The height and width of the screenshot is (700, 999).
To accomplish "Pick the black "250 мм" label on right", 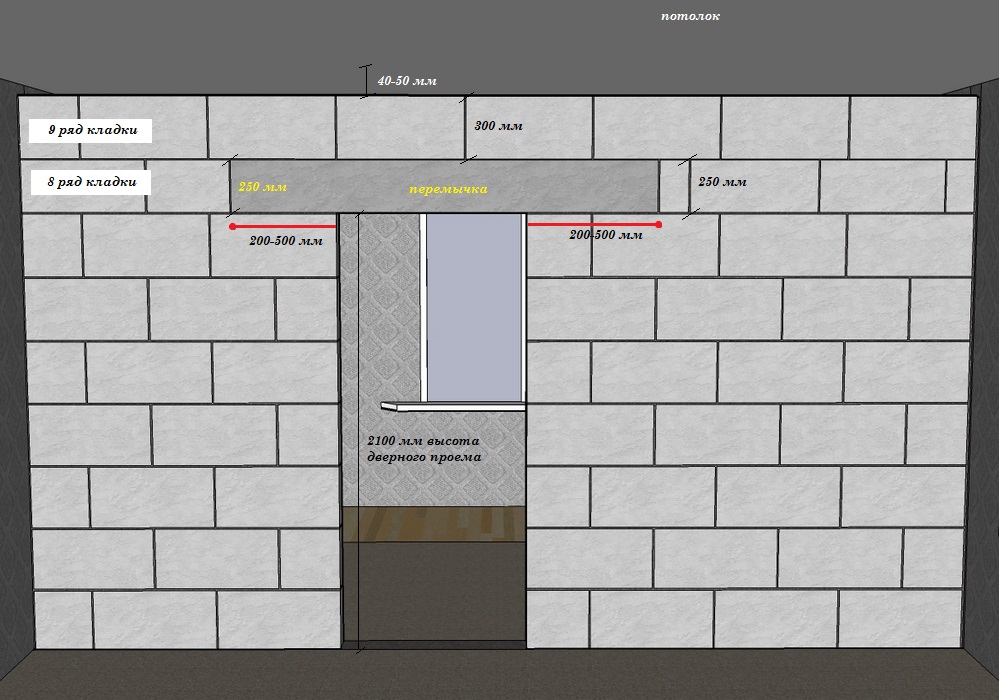I will [721, 182].
